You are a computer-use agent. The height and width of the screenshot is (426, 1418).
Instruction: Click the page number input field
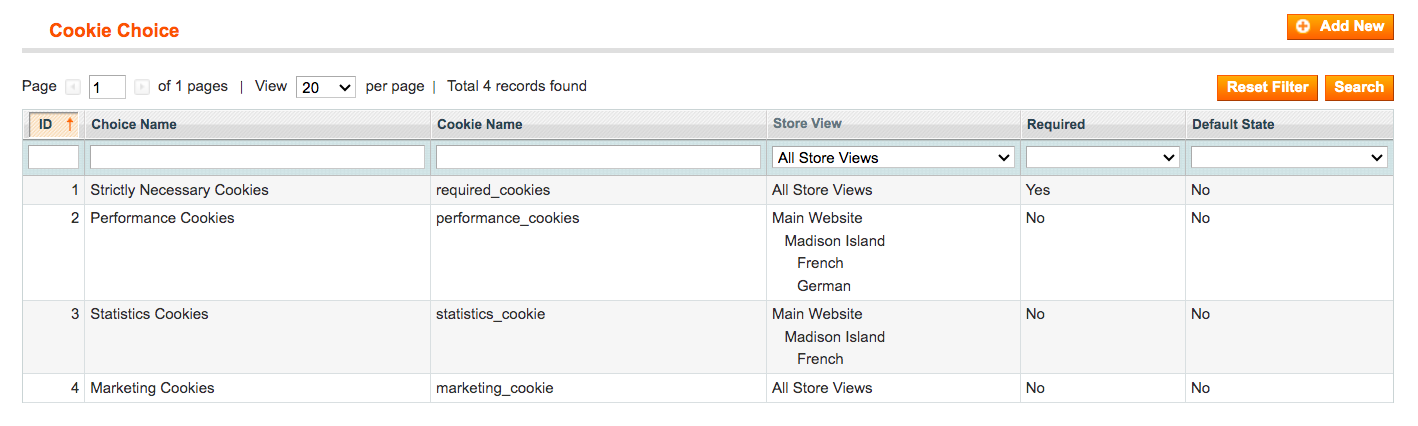107,87
